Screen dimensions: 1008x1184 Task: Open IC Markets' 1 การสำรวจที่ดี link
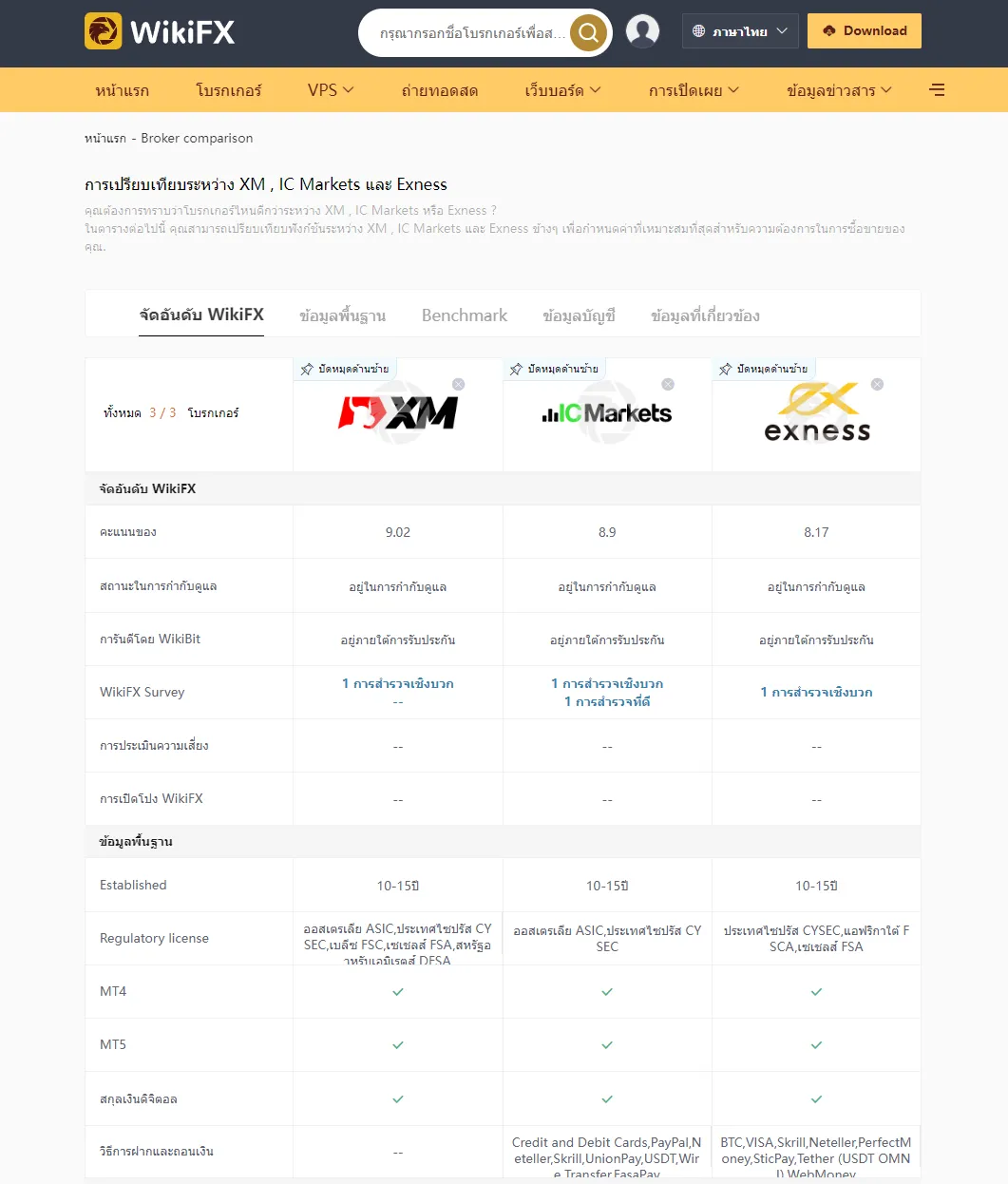[x=607, y=701]
